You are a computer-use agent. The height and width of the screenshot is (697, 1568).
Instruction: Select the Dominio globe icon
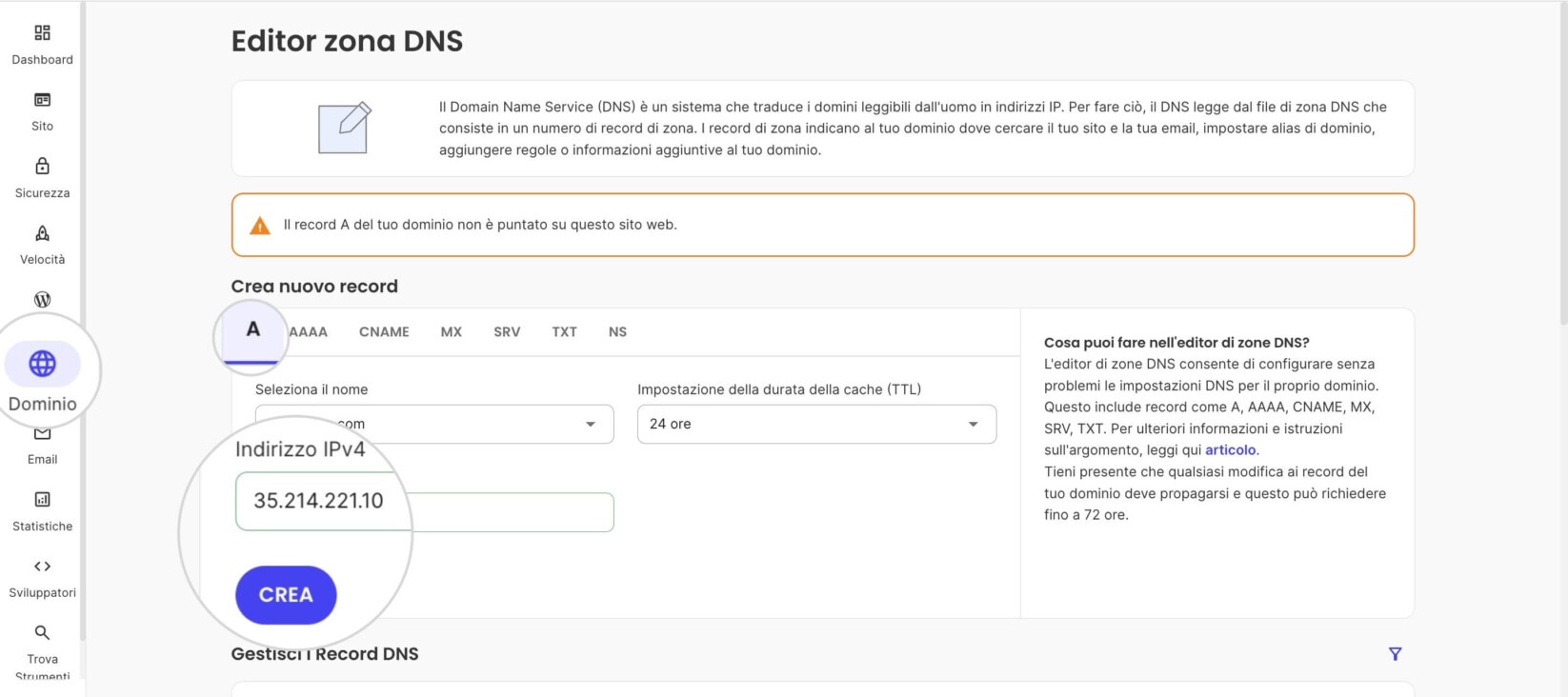[x=42, y=364]
